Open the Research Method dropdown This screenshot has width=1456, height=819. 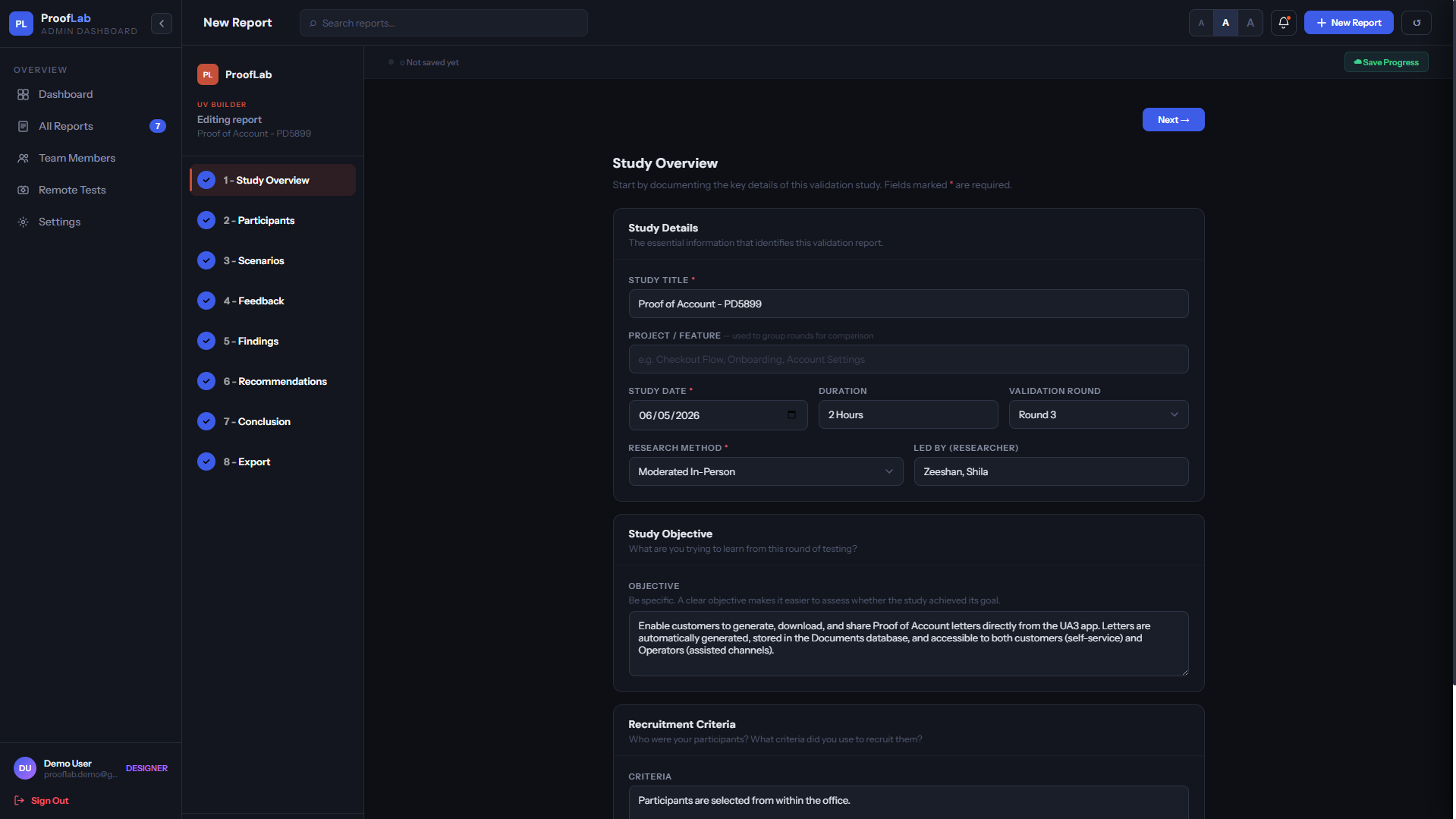click(766, 471)
